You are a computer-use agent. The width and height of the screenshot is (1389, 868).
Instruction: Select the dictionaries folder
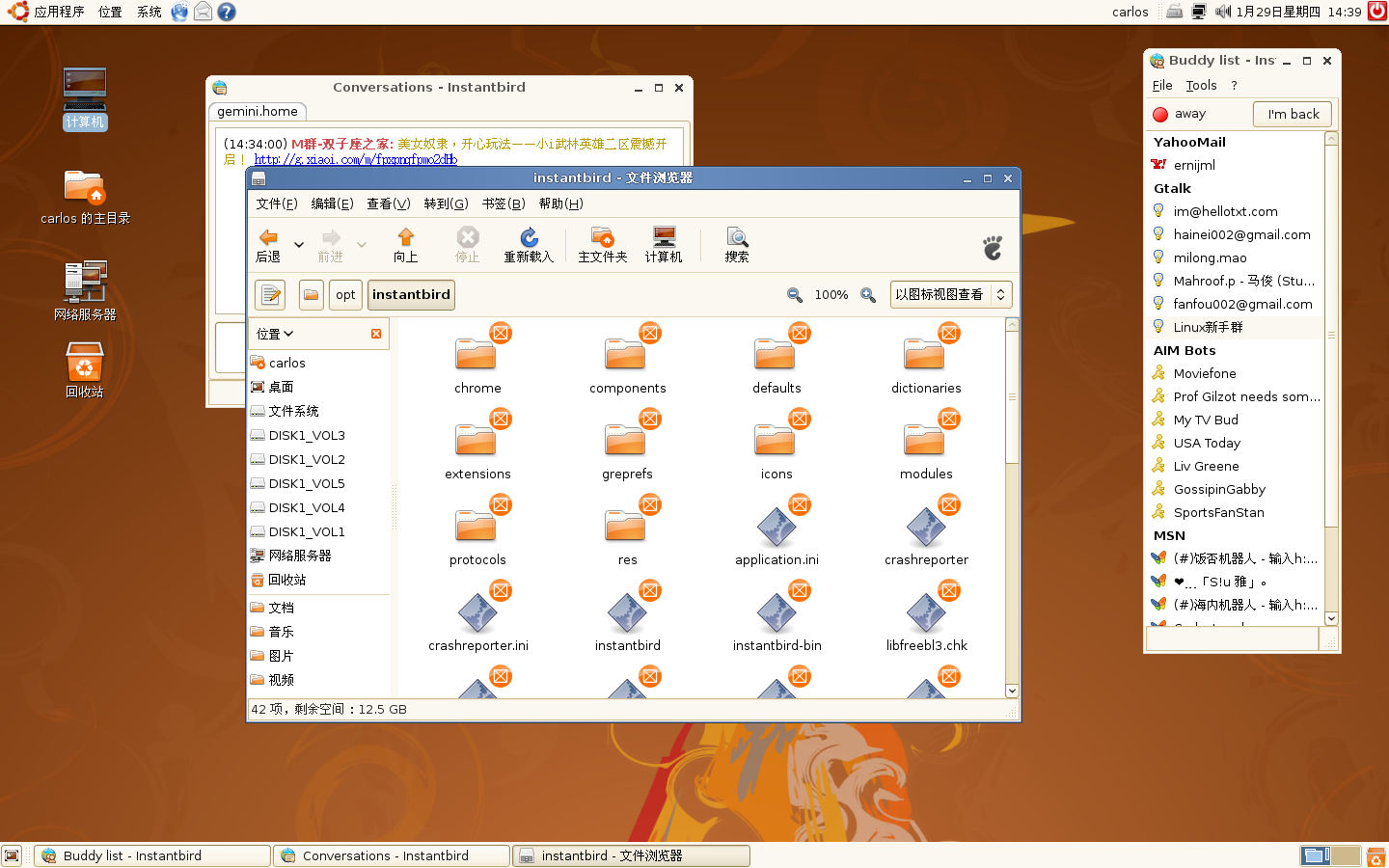click(926, 359)
